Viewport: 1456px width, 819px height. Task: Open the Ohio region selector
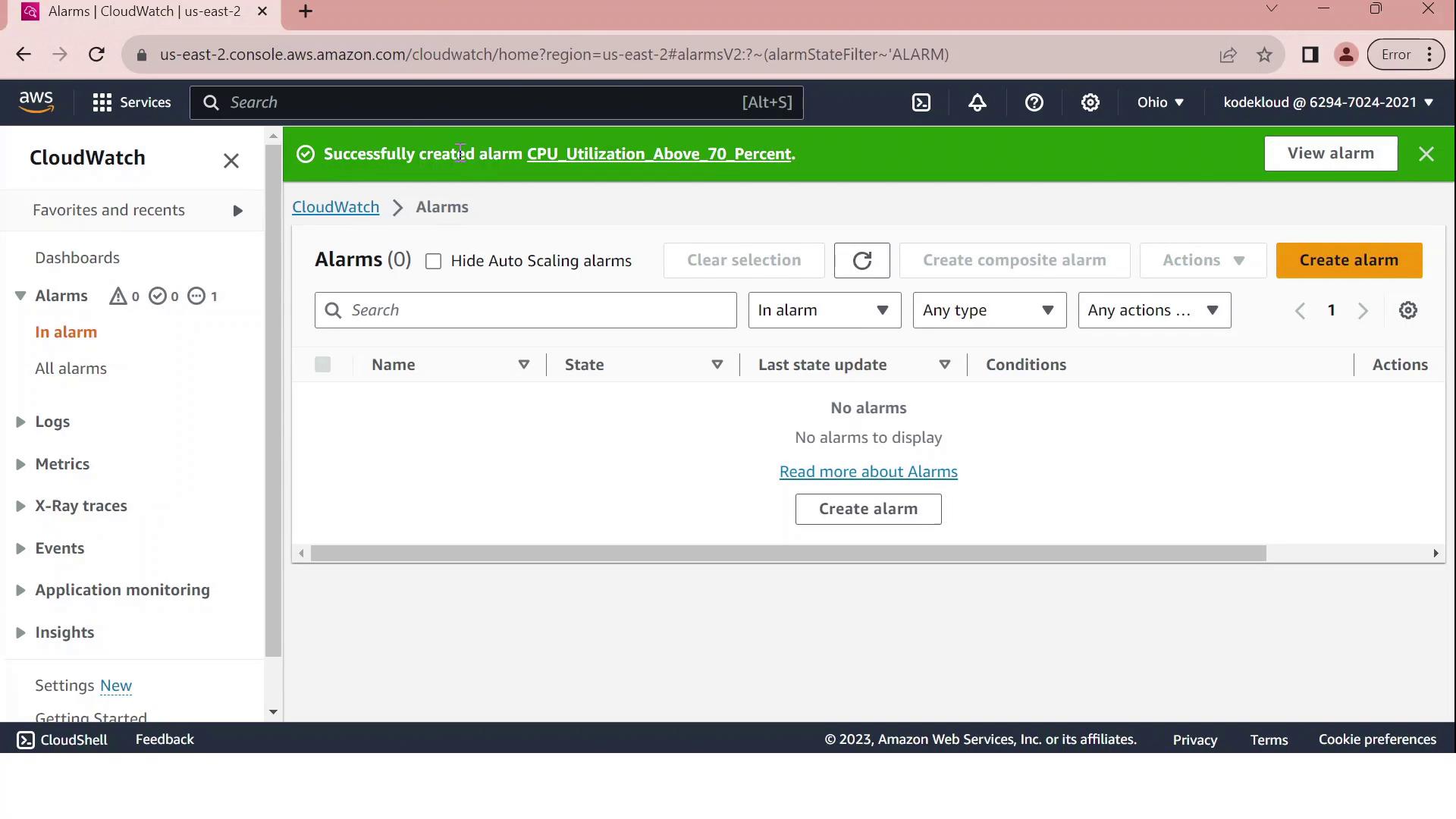point(1159,102)
